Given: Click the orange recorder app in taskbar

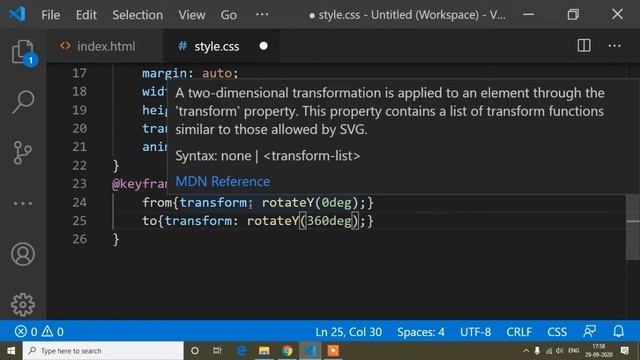Looking at the screenshot, I should pyautogui.click(x=333, y=351).
